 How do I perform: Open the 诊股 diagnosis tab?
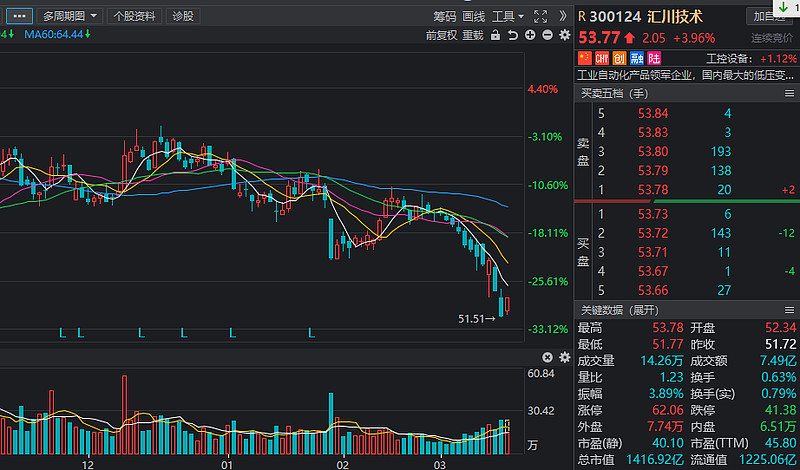[183, 16]
